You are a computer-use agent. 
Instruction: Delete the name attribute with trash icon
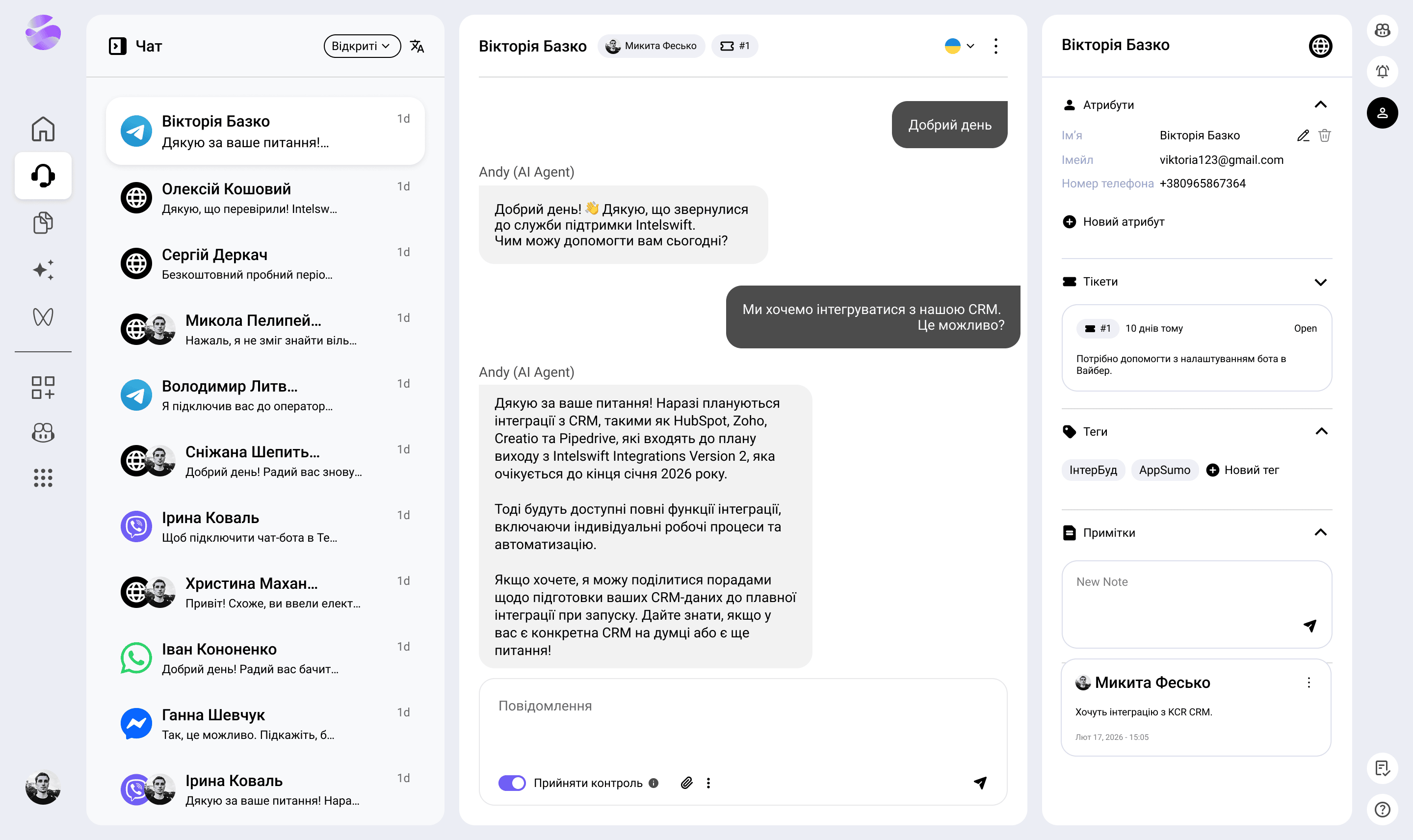click(1324, 135)
